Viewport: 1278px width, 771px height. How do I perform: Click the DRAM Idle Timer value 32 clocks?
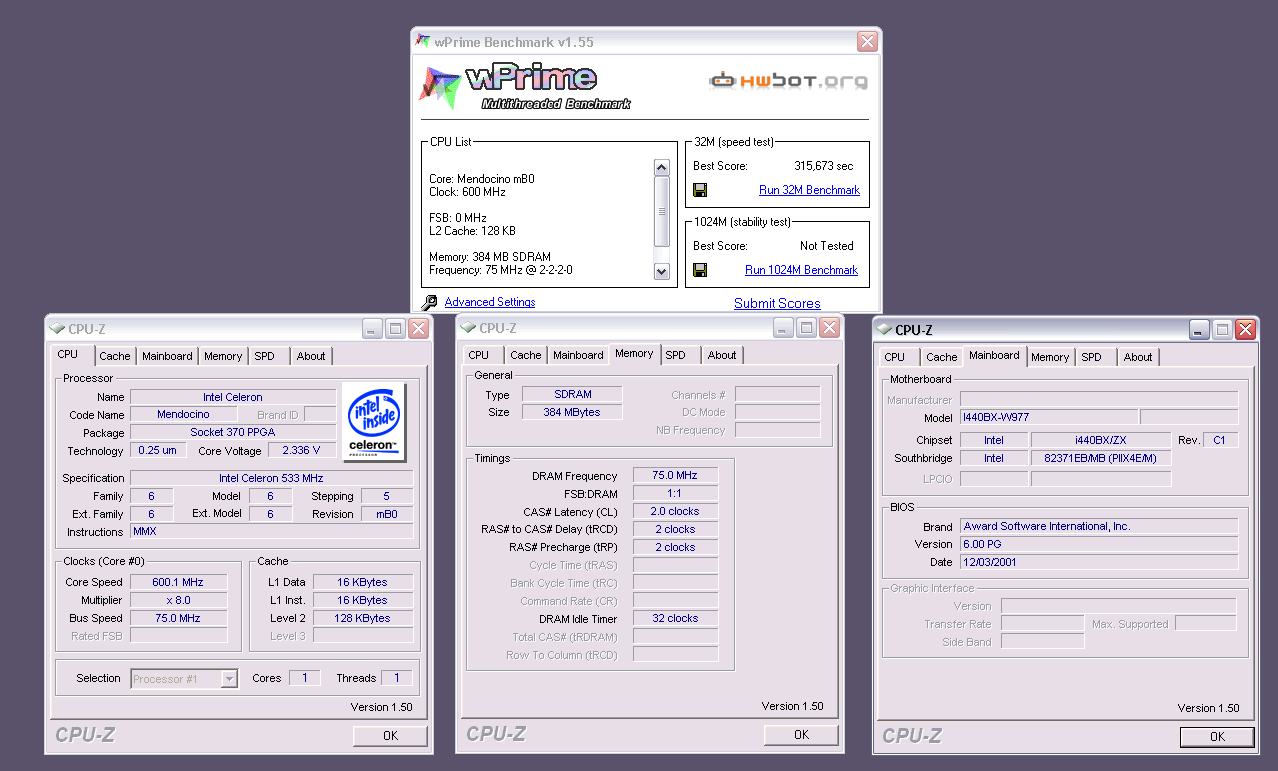(x=675, y=619)
